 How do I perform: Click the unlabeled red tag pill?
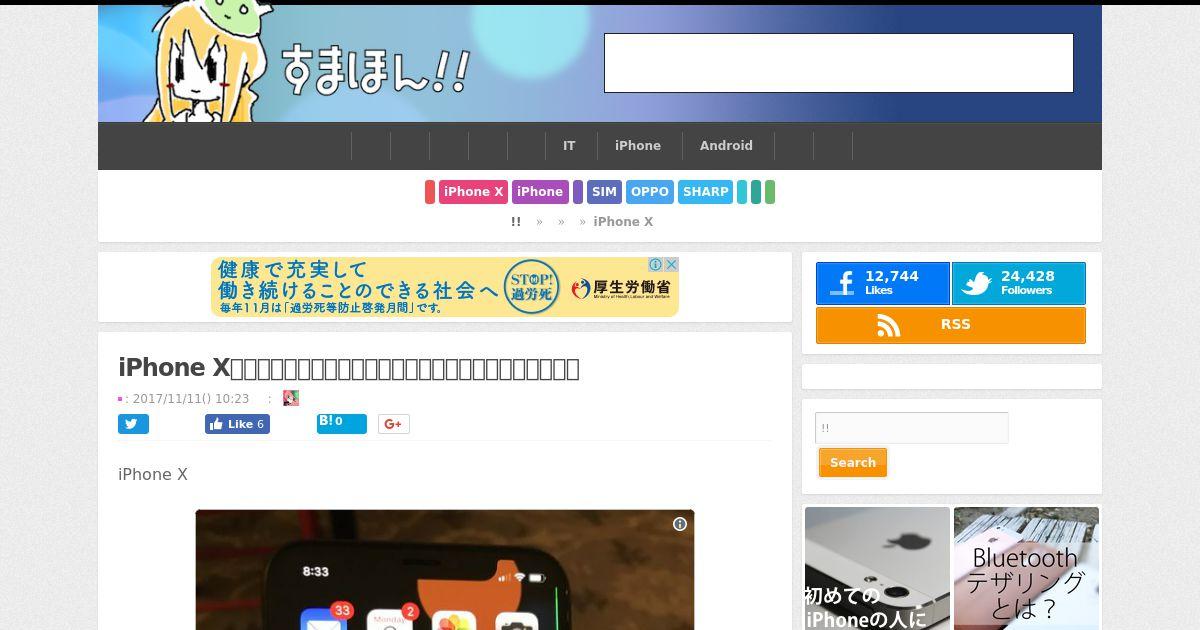pos(430,192)
